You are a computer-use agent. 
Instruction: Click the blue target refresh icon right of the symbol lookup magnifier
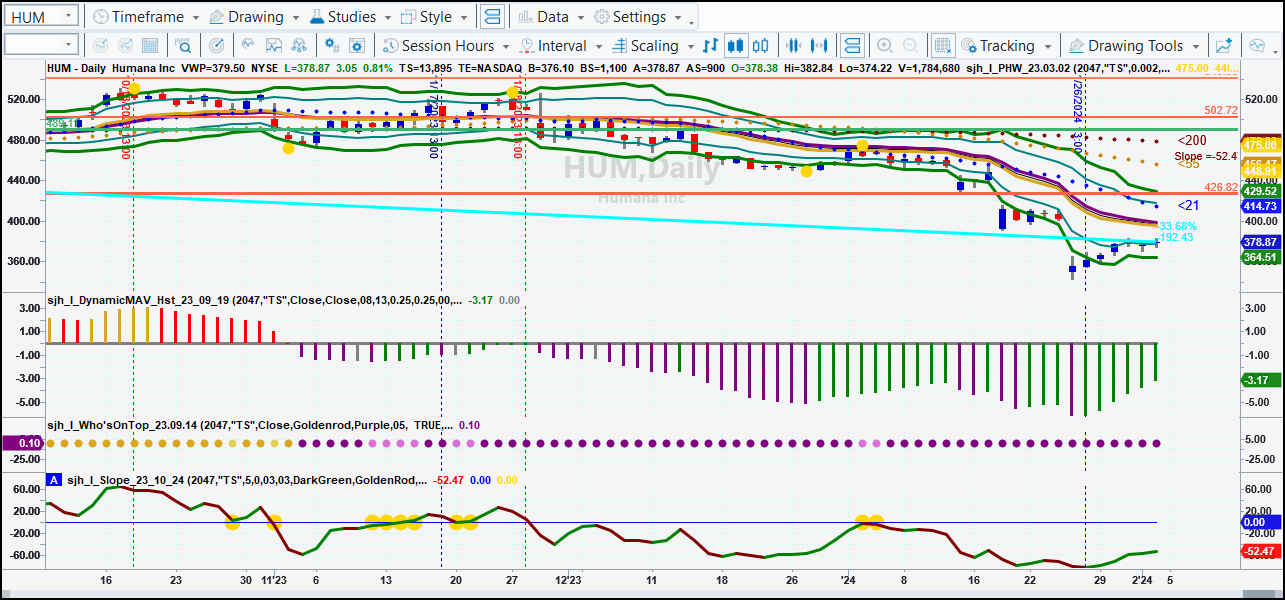pyautogui.click(x=217, y=45)
